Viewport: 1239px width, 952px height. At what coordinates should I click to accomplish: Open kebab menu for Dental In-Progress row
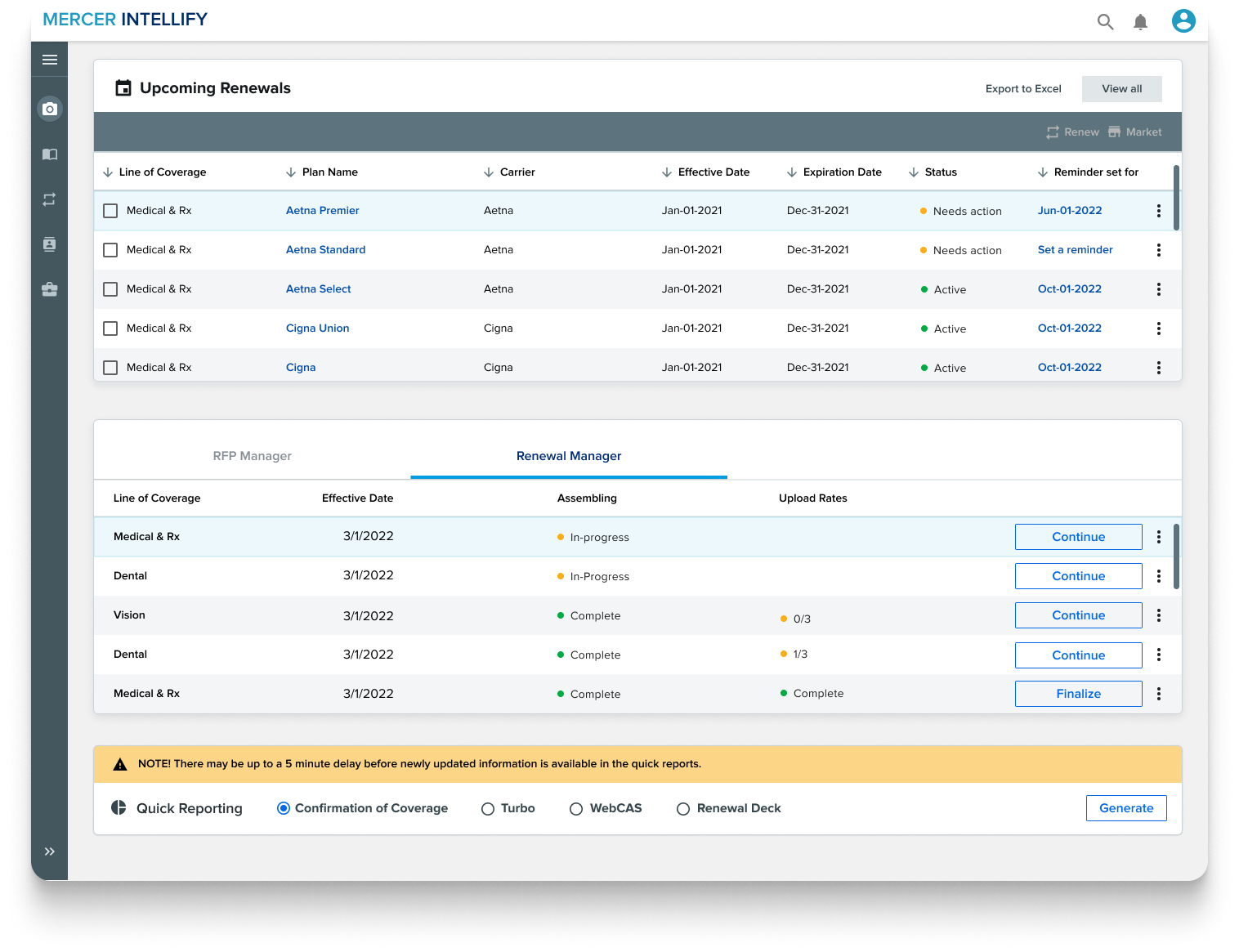pyautogui.click(x=1159, y=576)
